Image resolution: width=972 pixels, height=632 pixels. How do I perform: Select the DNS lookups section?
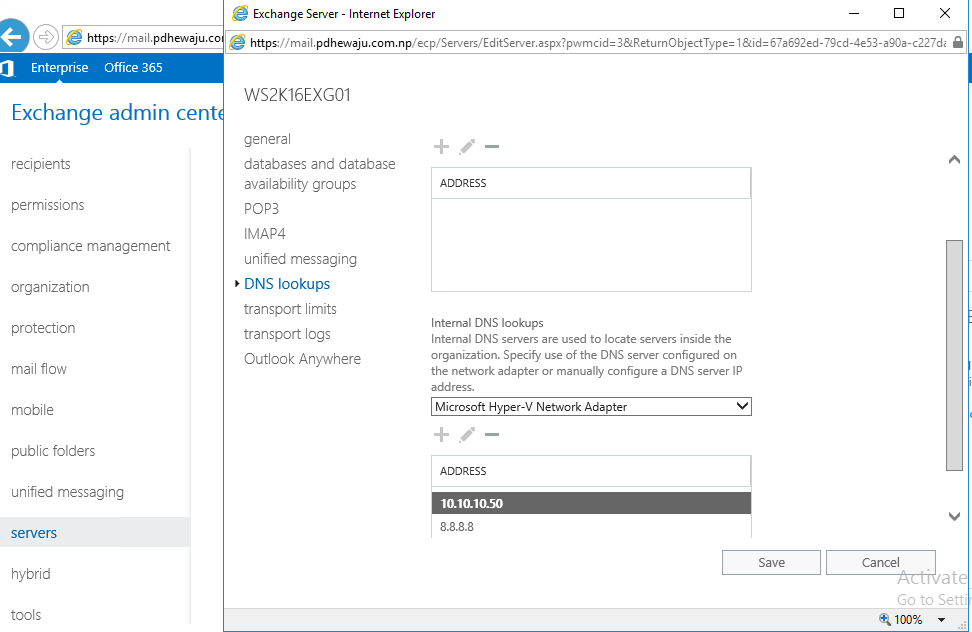[x=287, y=284]
